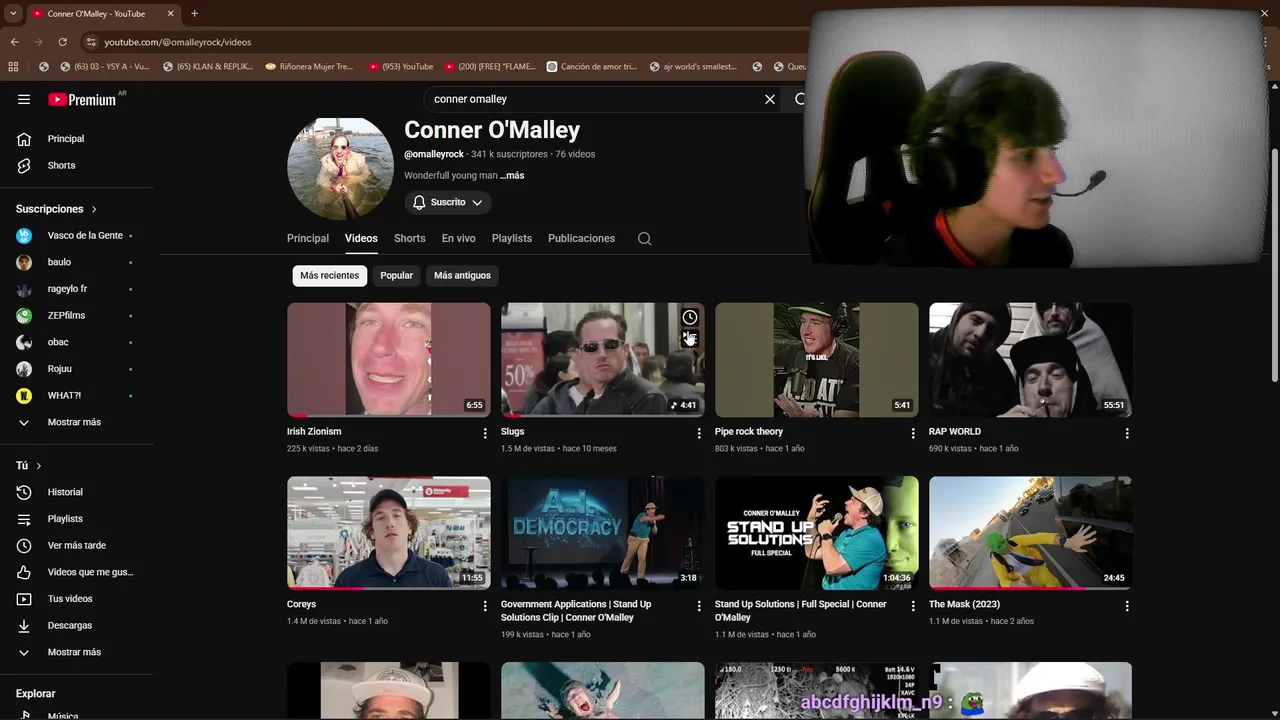1280x720 pixels.
Task: Open options menu for Coreys video
Action: pyautogui.click(x=485, y=606)
